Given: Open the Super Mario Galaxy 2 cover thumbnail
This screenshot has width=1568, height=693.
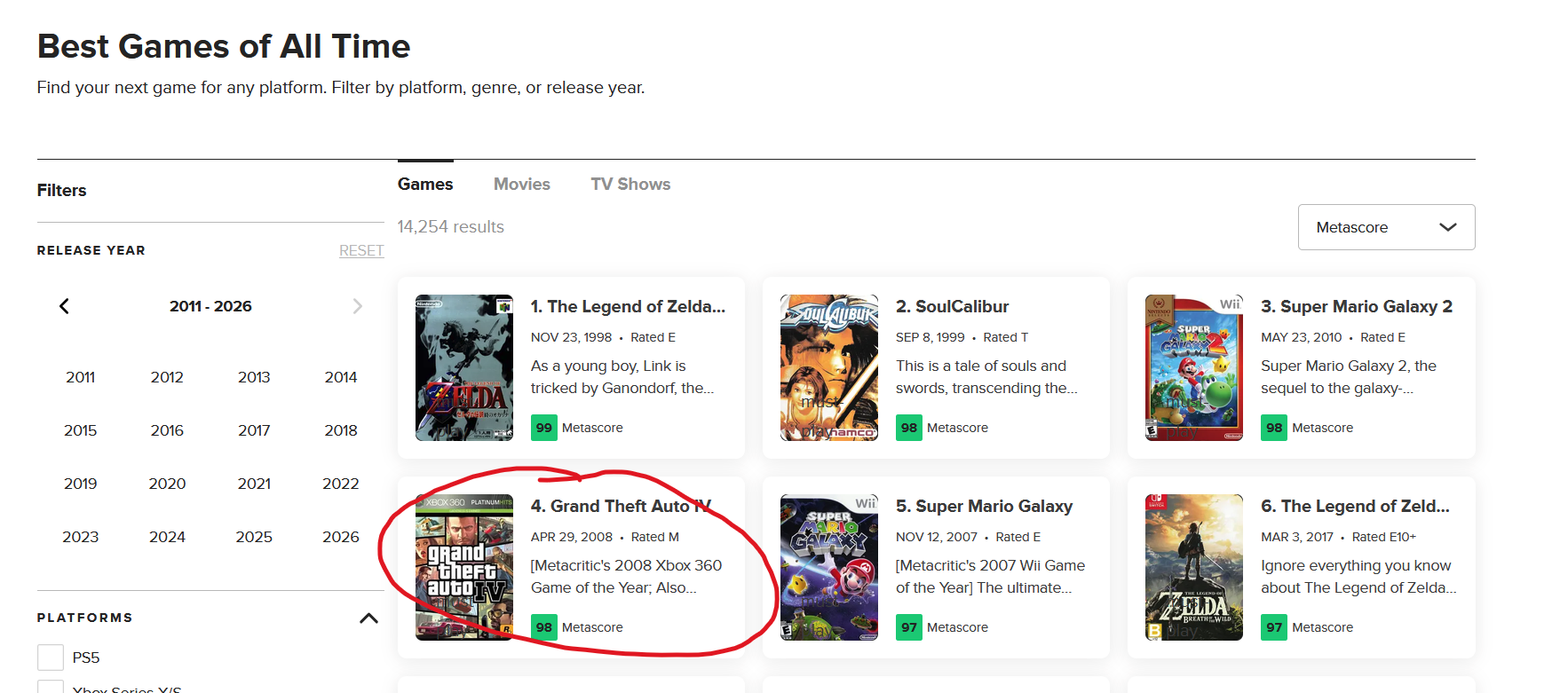Looking at the screenshot, I should [1194, 367].
